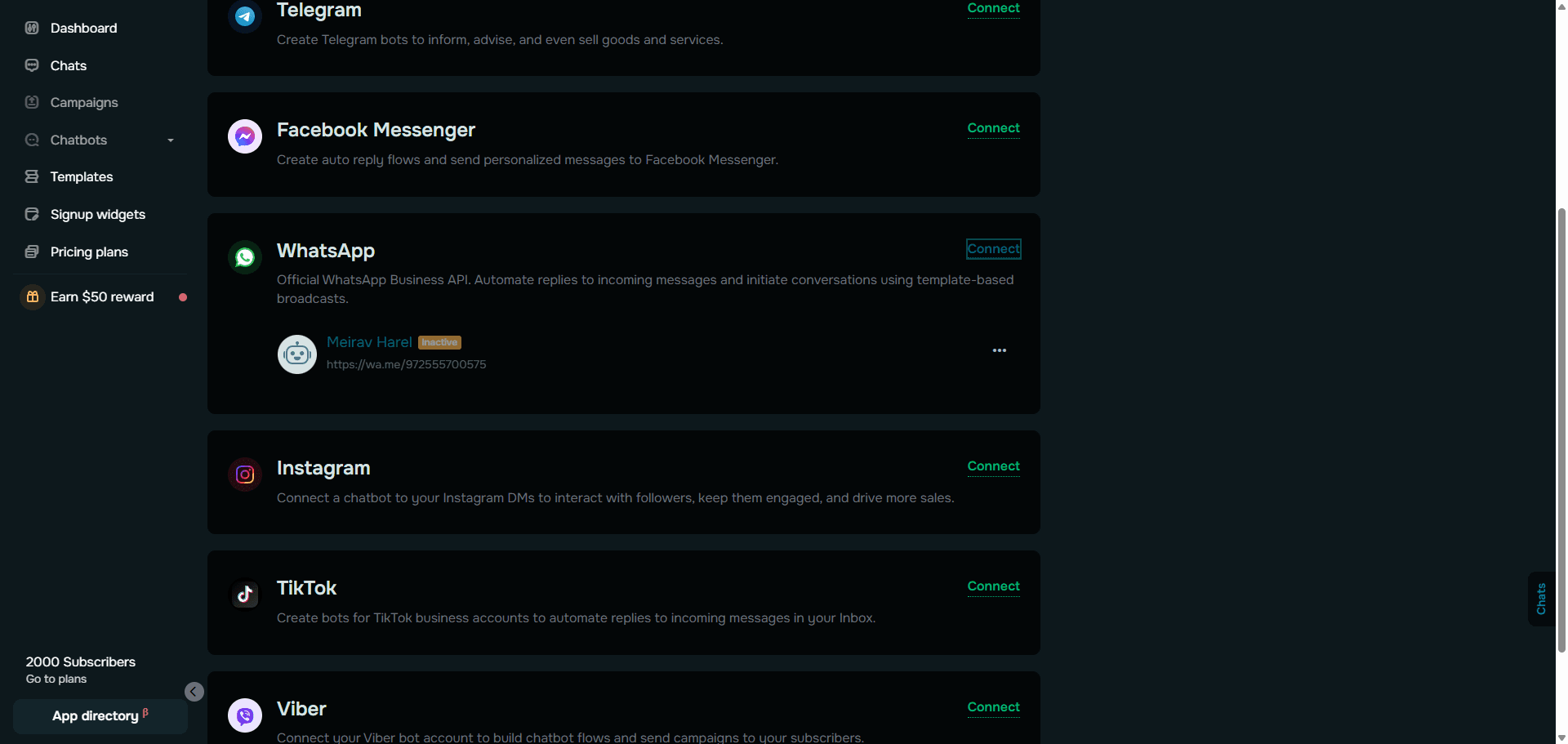The image size is (1568, 744).
Task: Open the Dashboard menu item
Action: pyautogui.click(x=83, y=28)
